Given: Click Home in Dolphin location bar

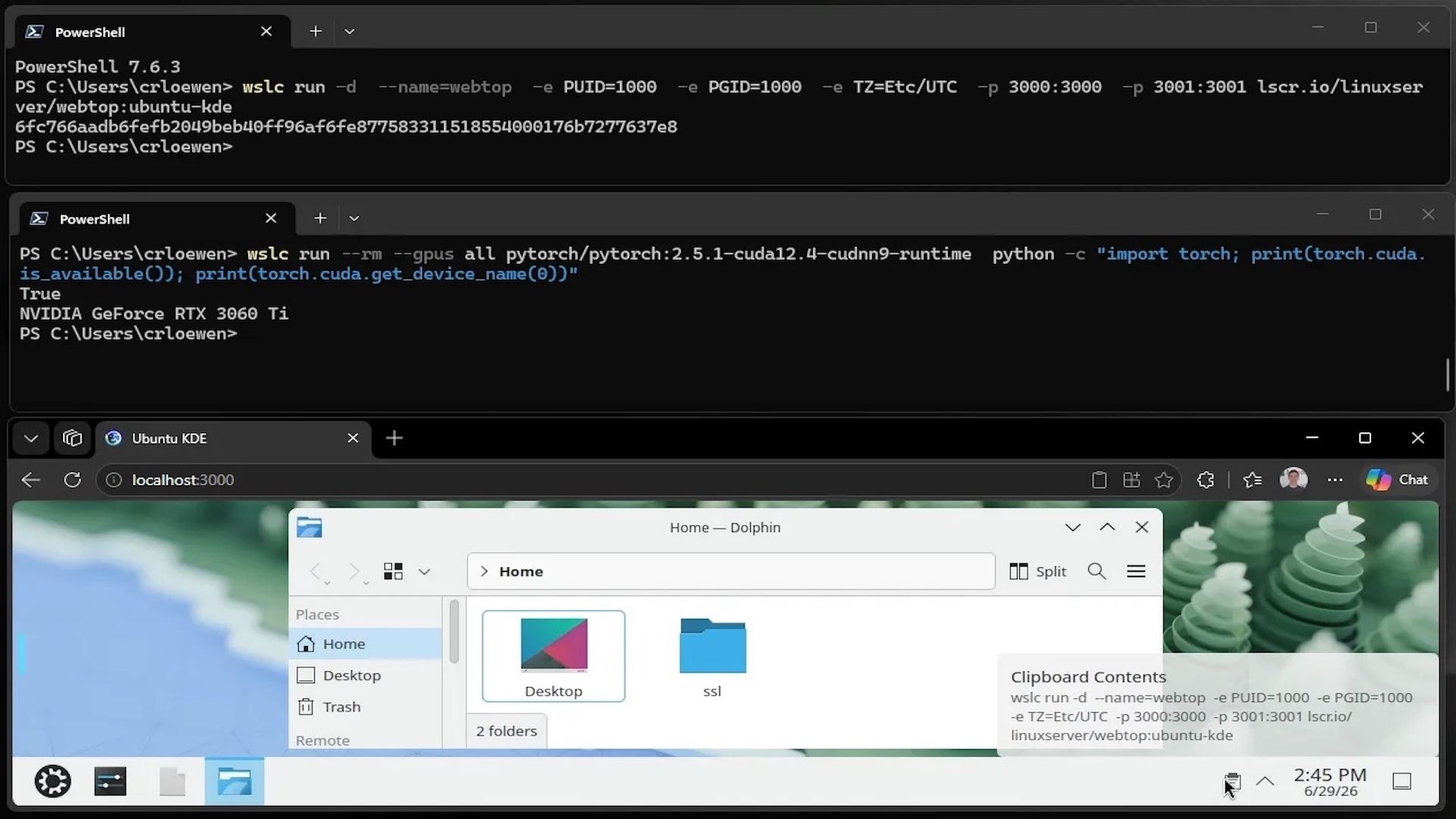Looking at the screenshot, I should pyautogui.click(x=521, y=572).
